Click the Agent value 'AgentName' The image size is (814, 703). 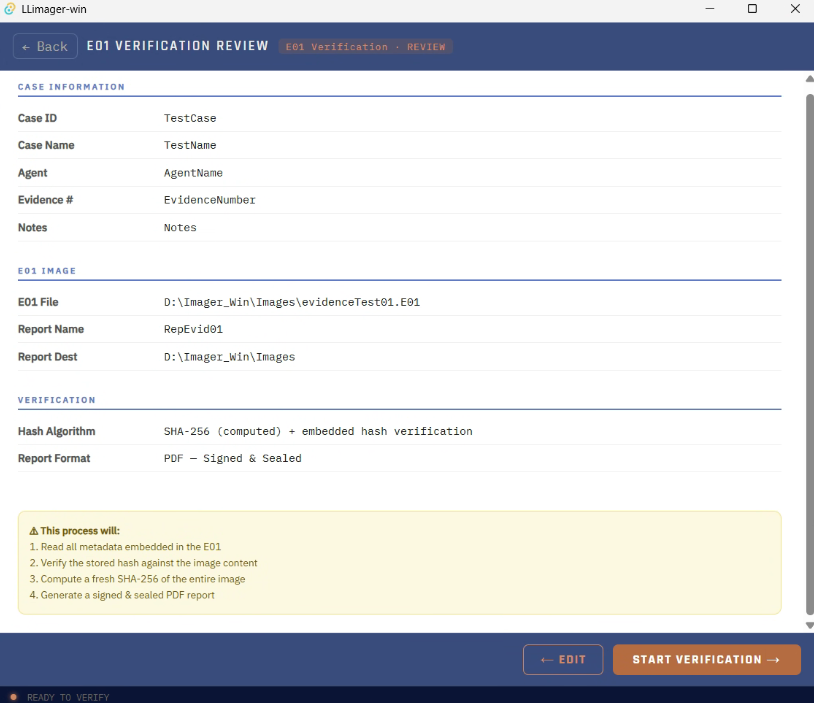[x=193, y=173]
